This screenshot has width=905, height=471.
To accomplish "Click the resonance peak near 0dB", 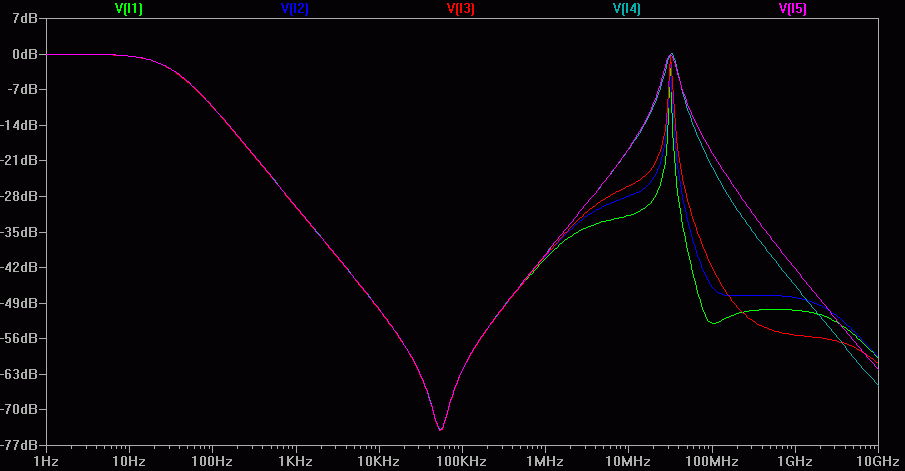I will 671,55.
